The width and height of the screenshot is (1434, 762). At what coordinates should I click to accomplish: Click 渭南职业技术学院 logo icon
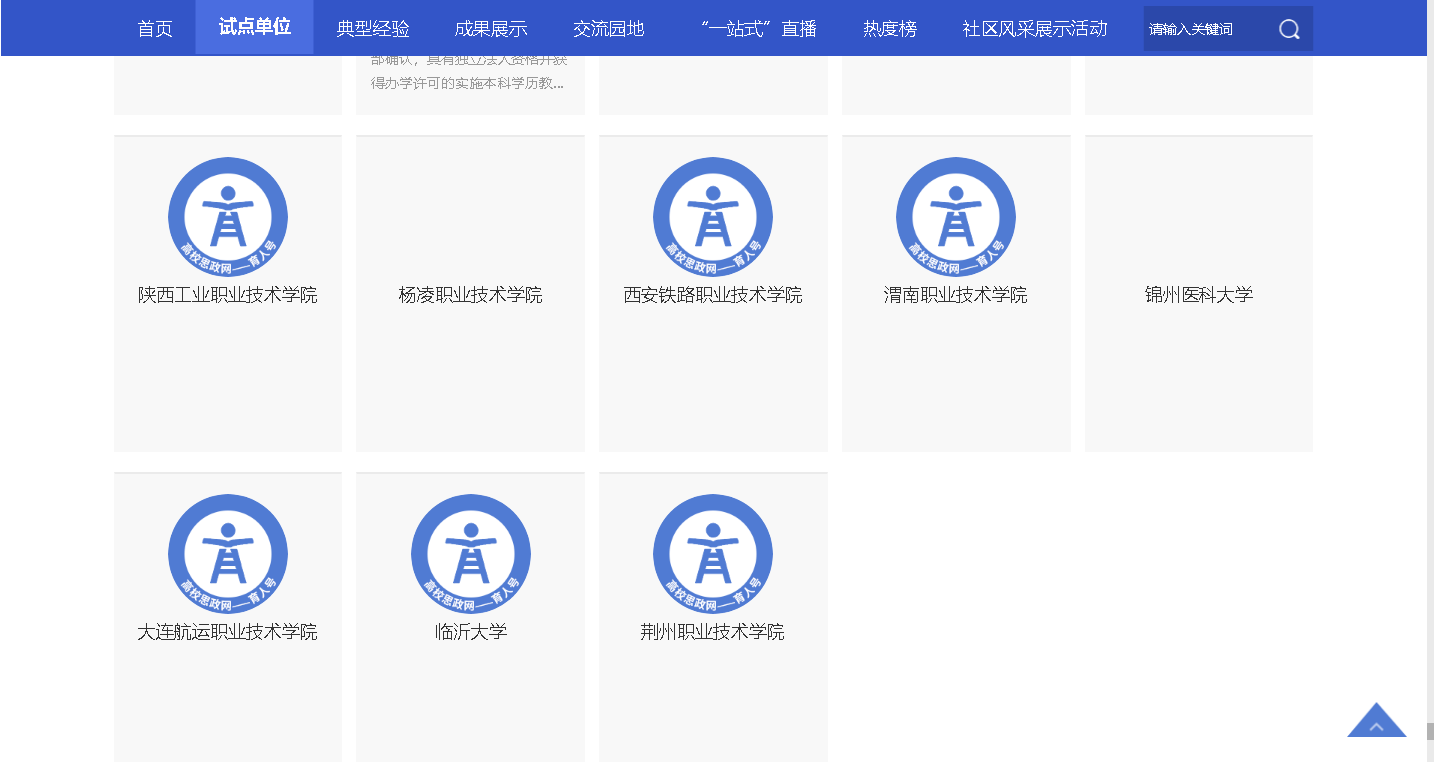pyautogui.click(x=956, y=217)
